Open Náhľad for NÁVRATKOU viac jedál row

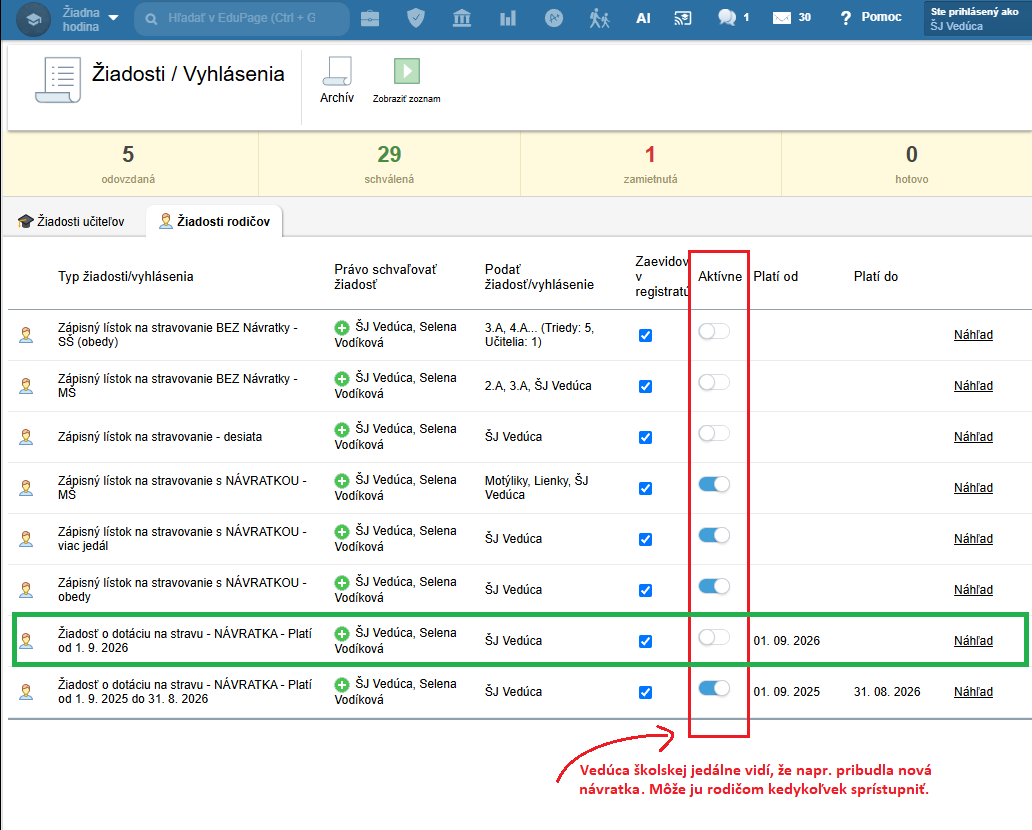tap(973, 539)
